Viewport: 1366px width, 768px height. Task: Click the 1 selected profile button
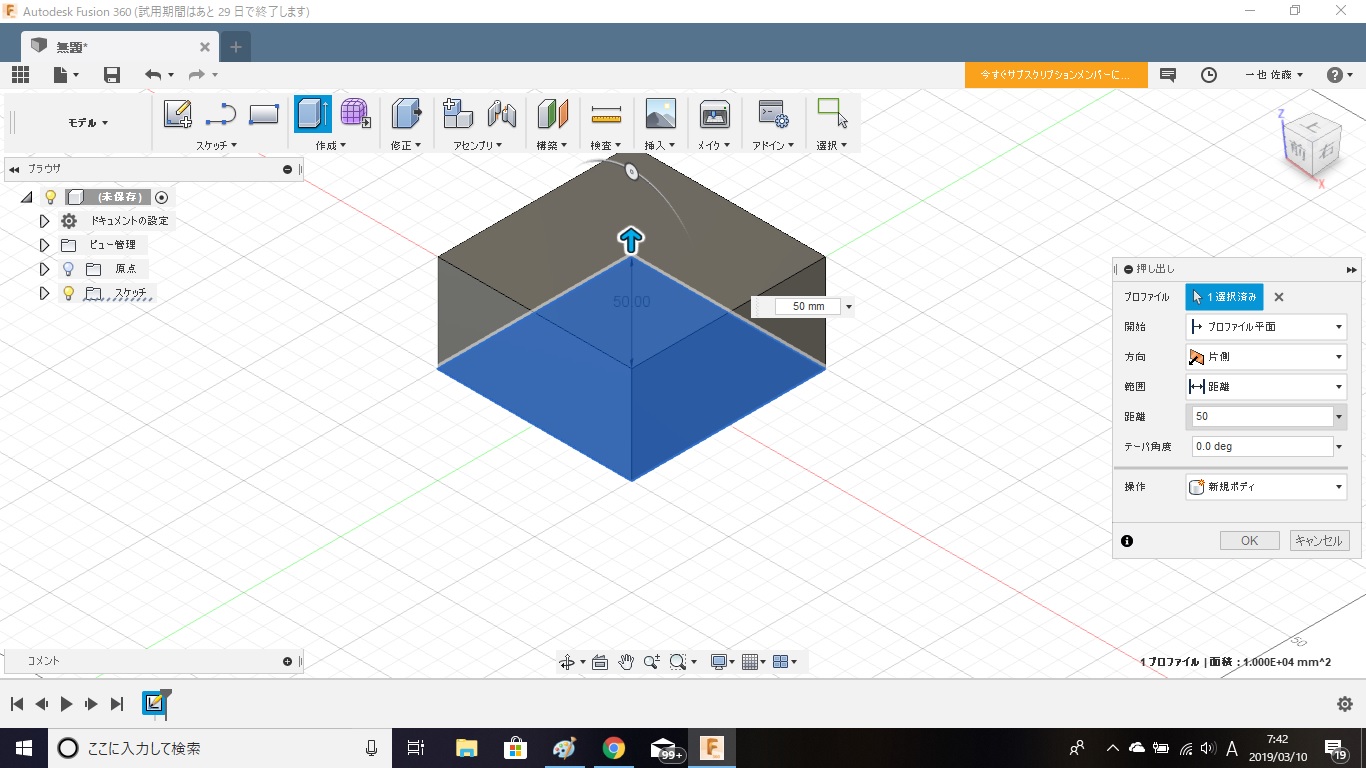(1224, 297)
